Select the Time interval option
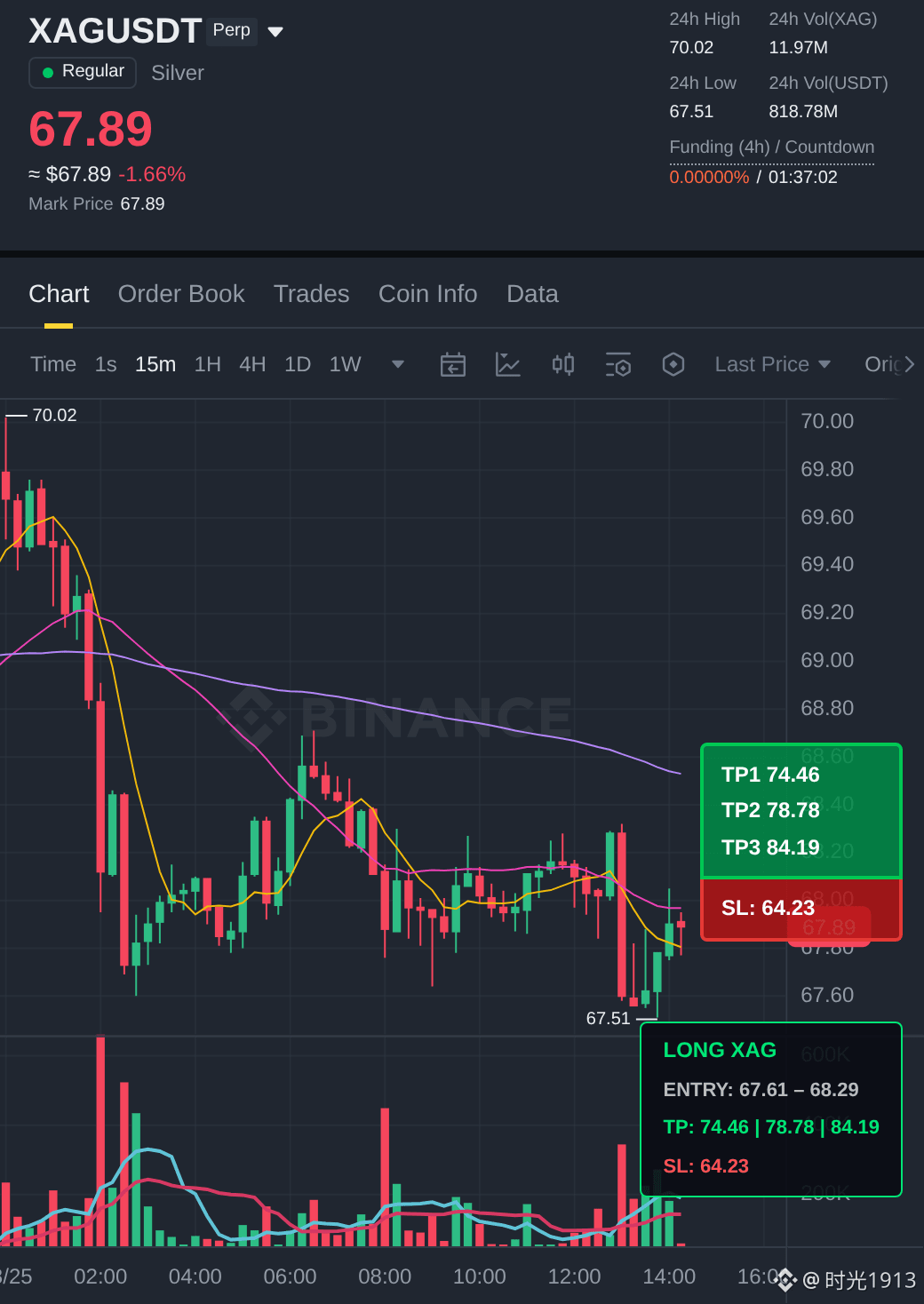Viewport: 924px width, 1304px height. pyautogui.click(x=53, y=364)
